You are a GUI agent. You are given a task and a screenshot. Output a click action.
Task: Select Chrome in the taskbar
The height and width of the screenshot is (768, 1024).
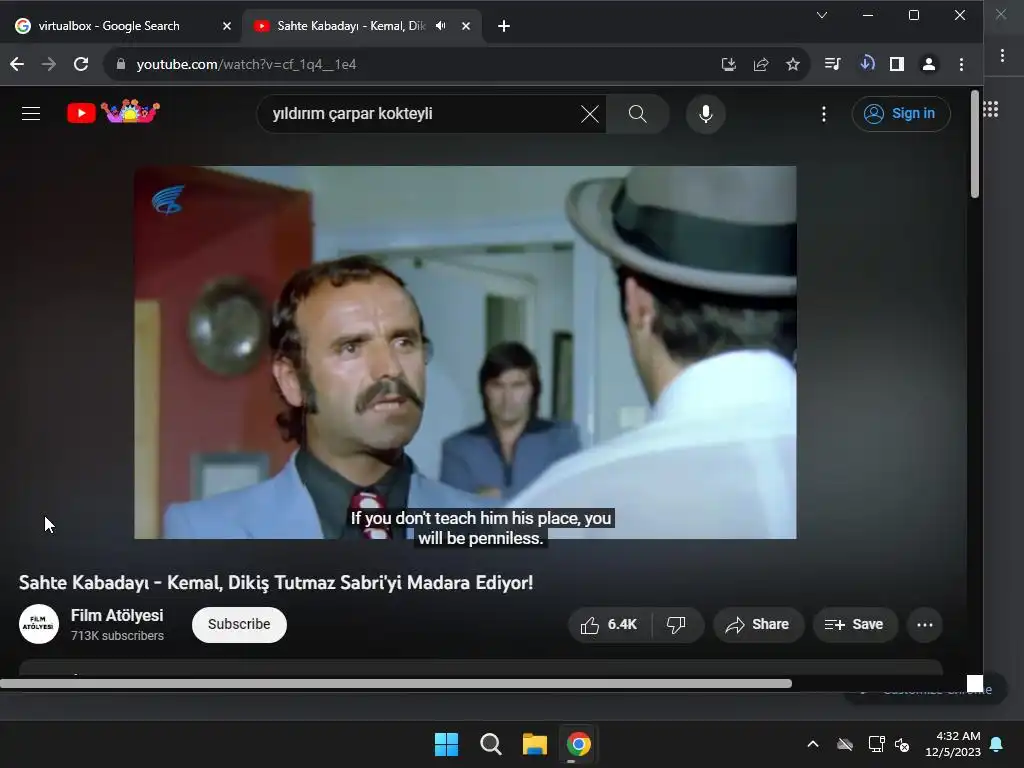click(x=578, y=744)
